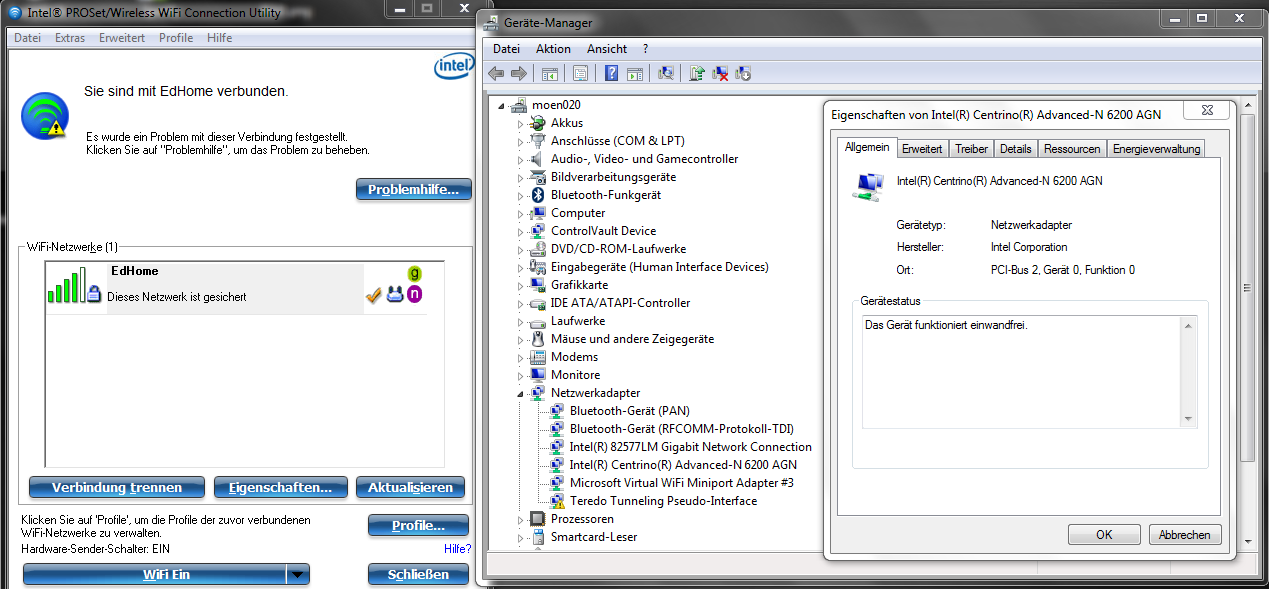Viewport: 1269px width, 589px height.
Task: Click the green 802.11g badge icon
Action: tap(414, 273)
